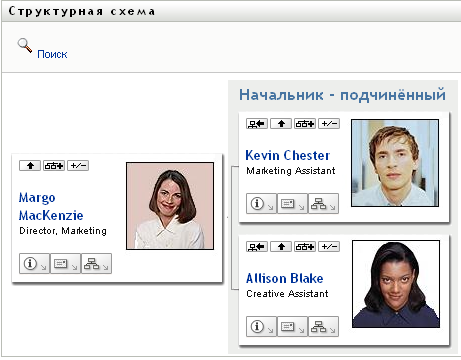Viewport: 461px width, 360px height.
Task: Make Allison Blake the chart root
Action: 257,247
